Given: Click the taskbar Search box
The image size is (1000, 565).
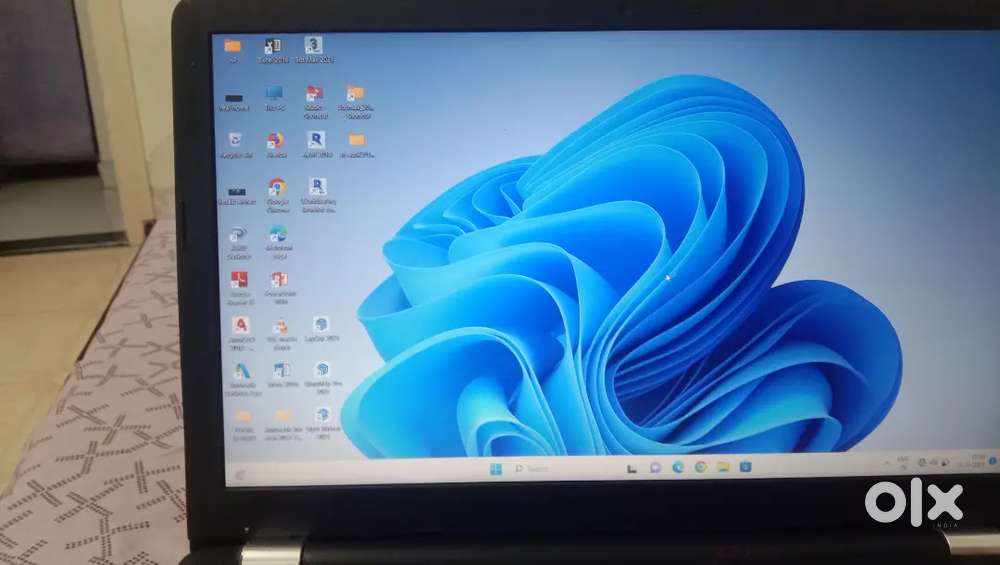Looking at the screenshot, I should click(534, 469).
